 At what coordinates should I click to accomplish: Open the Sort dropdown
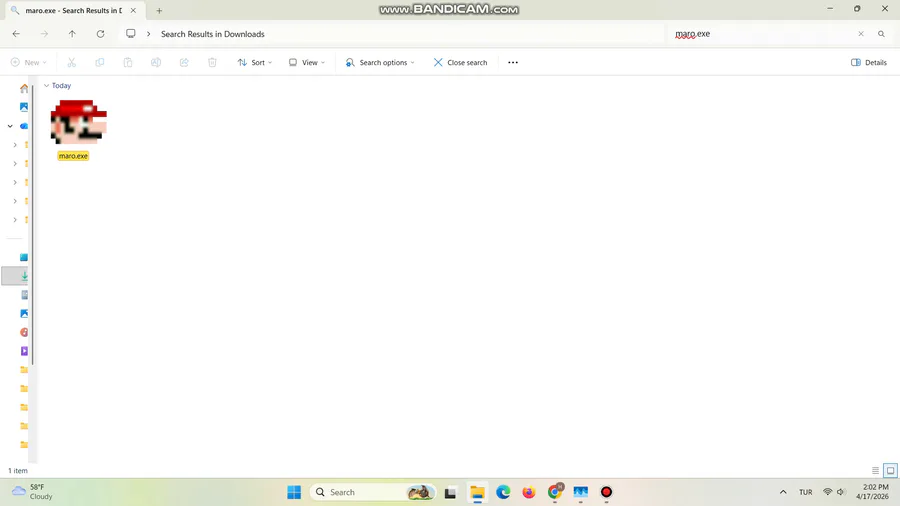click(x=255, y=62)
